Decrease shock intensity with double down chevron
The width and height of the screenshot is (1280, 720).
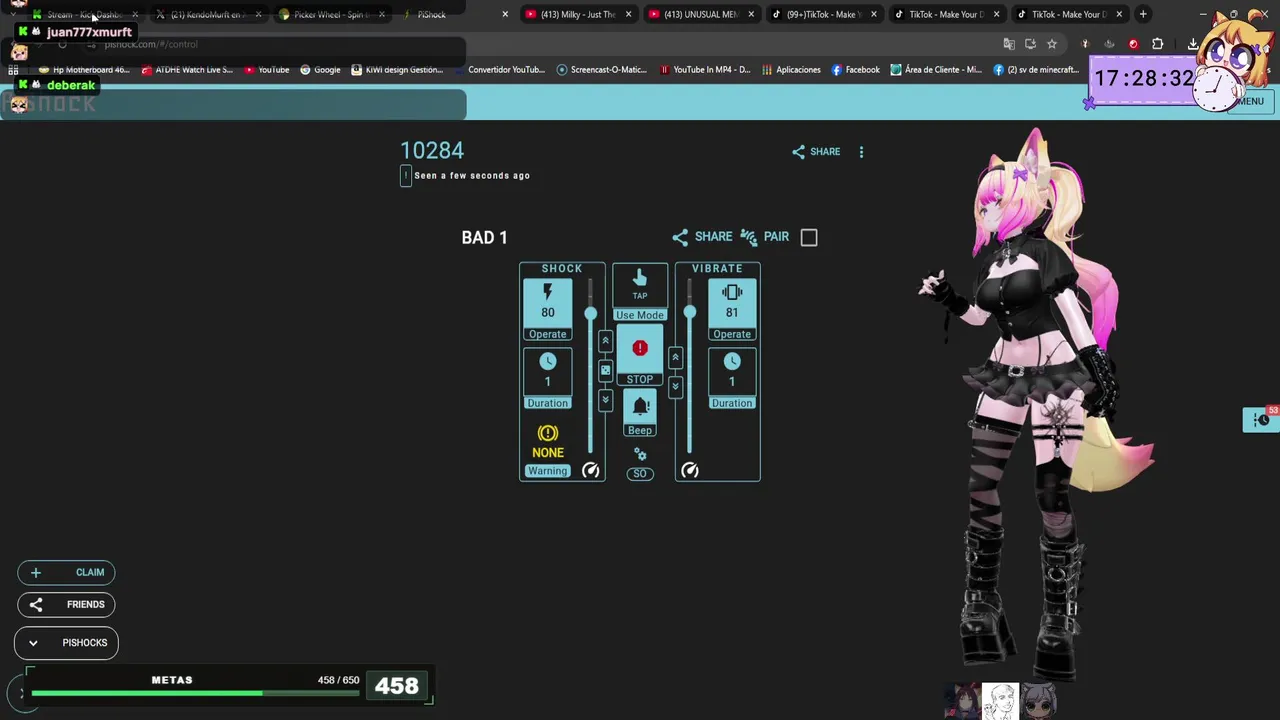(x=605, y=400)
